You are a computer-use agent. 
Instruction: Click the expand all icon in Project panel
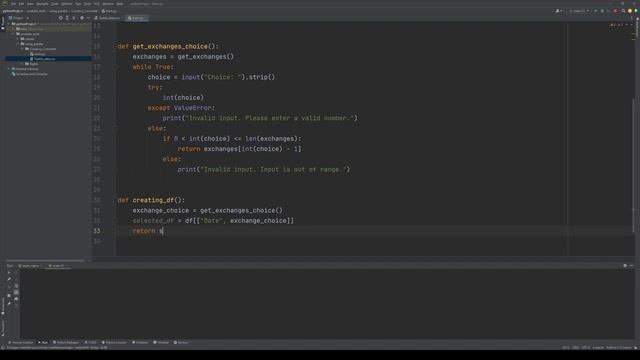67,18
